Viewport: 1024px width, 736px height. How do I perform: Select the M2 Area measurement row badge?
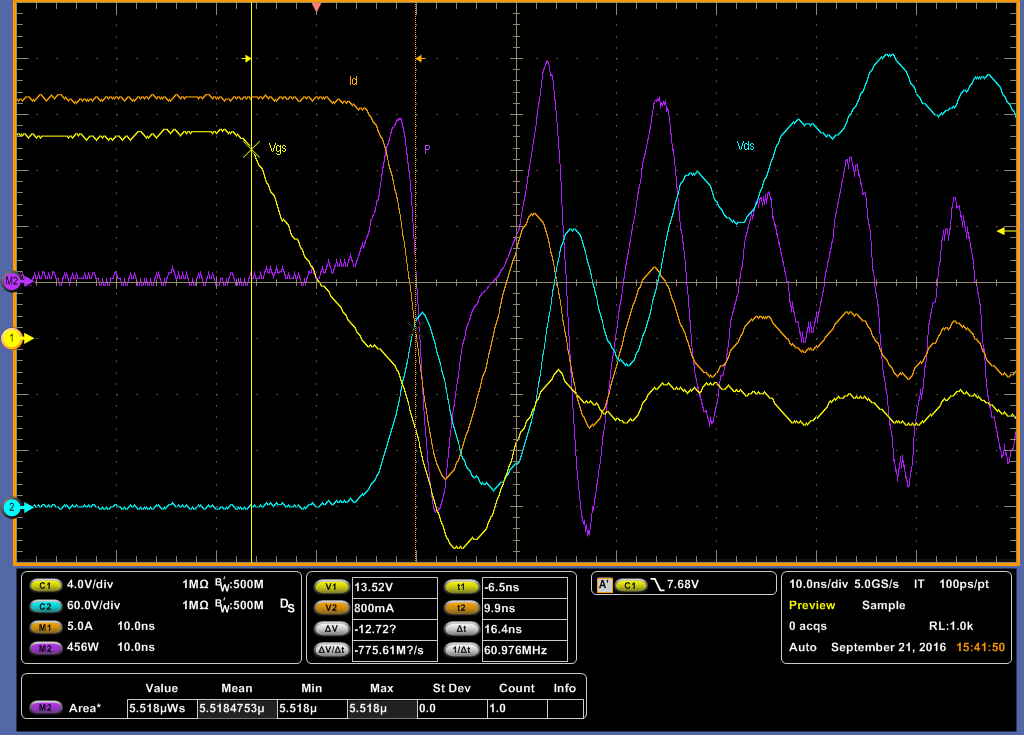pos(46,707)
